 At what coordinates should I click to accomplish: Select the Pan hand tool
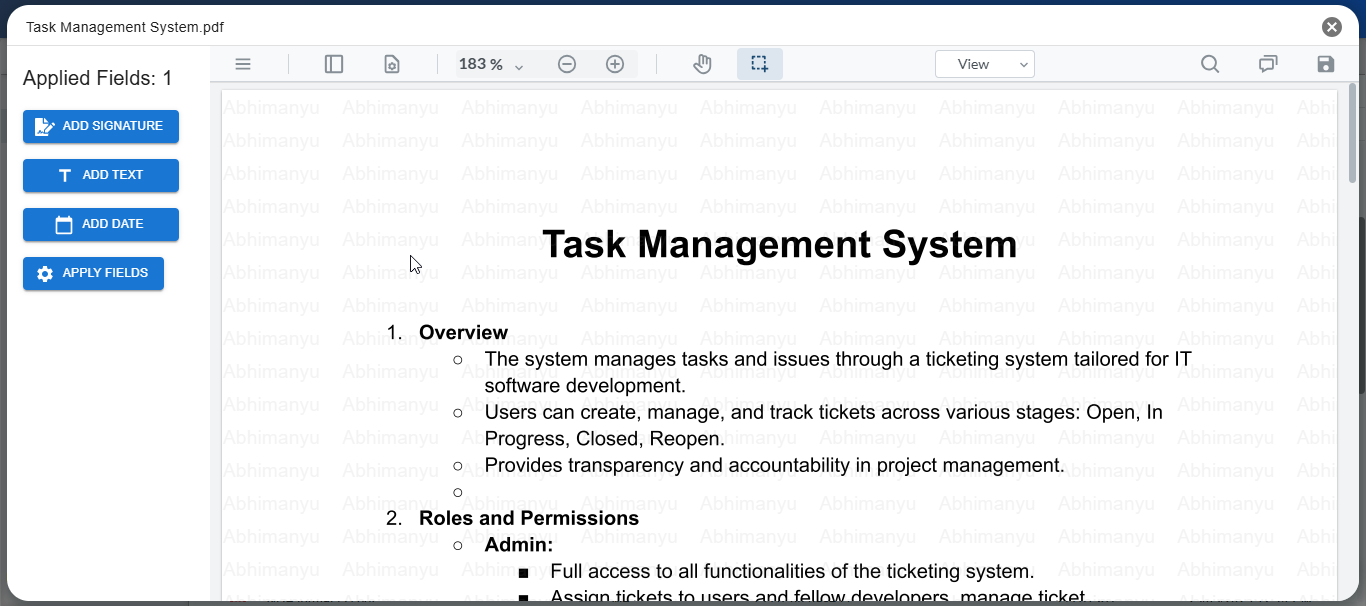(x=702, y=64)
